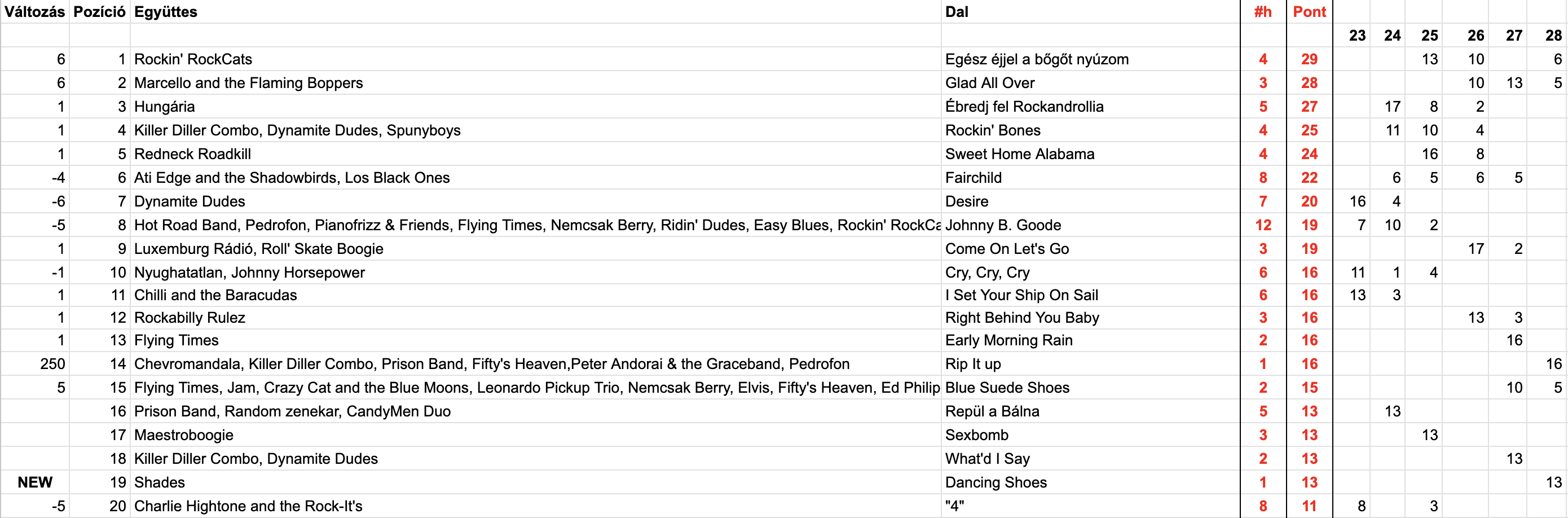This screenshot has height=518, width=1568.
Task: Select week 23 column header
Action: (1357, 36)
